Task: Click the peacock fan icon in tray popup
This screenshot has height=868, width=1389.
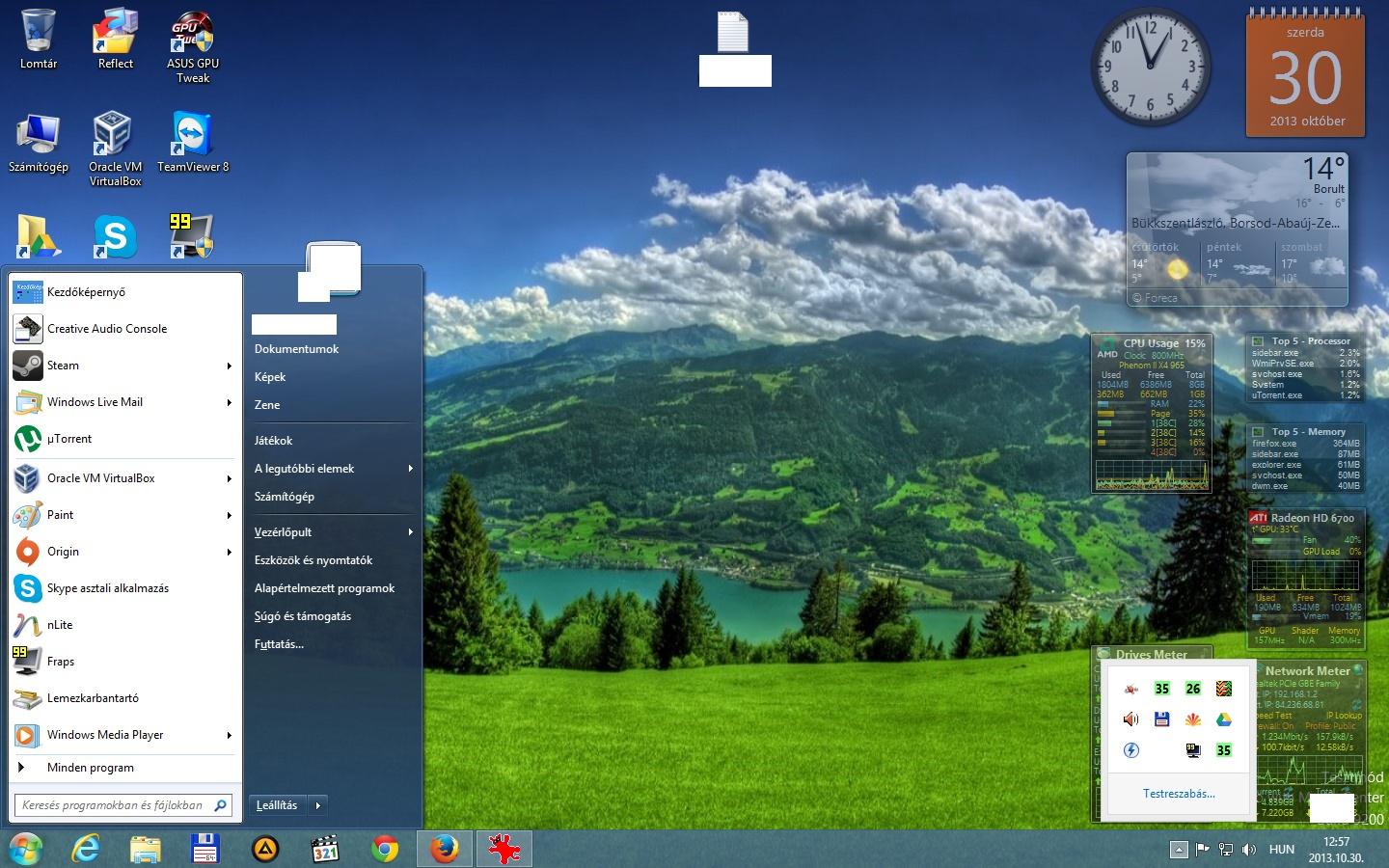Action: [x=1192, y=719]
